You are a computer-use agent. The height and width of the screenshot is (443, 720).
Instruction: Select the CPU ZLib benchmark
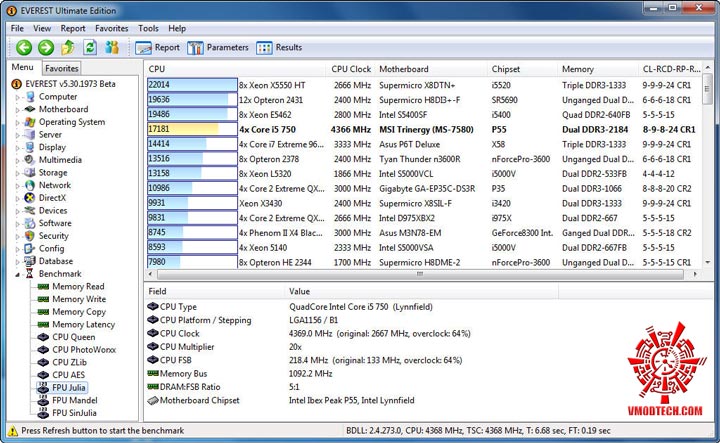tap(62, 362)
